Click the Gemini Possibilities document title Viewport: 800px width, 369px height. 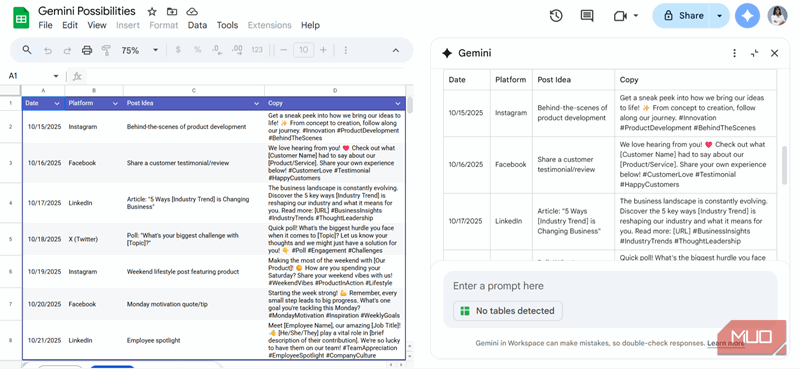(x=87, y=11)
